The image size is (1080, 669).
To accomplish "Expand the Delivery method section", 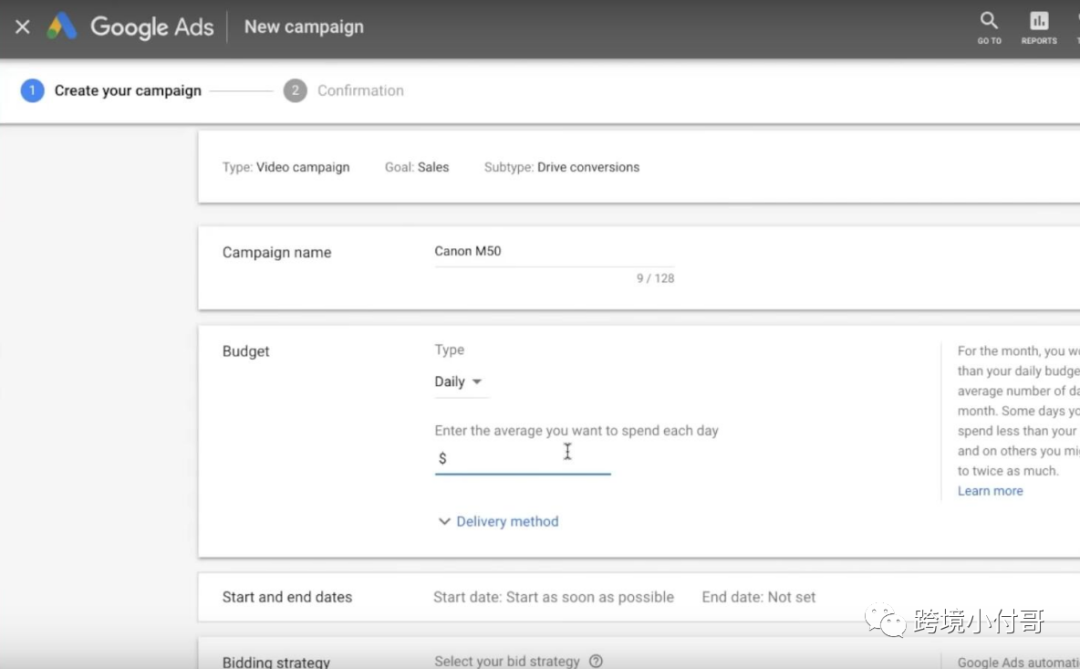I will [x=507, y=522].
